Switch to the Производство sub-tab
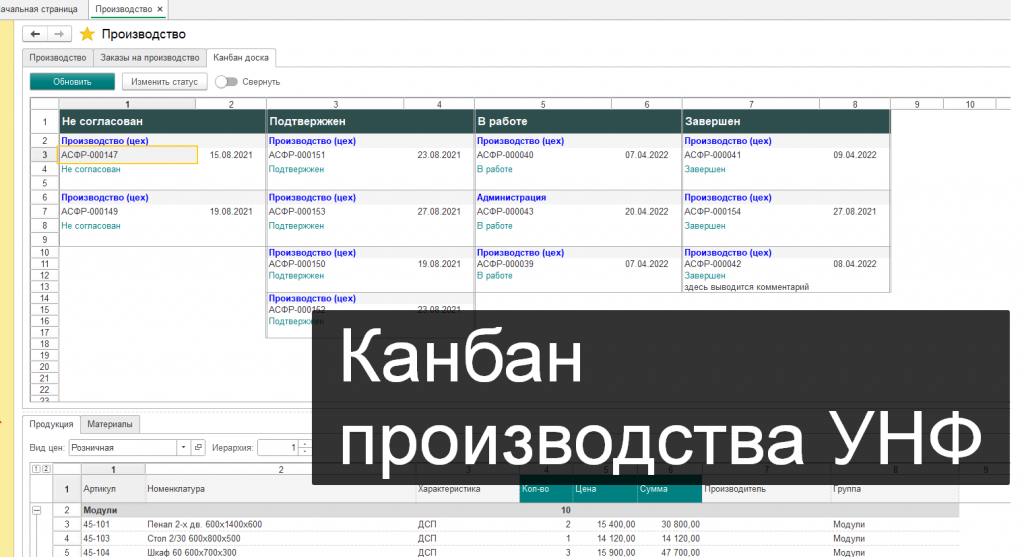This screenshot has width=1024, height=557. 57,57
